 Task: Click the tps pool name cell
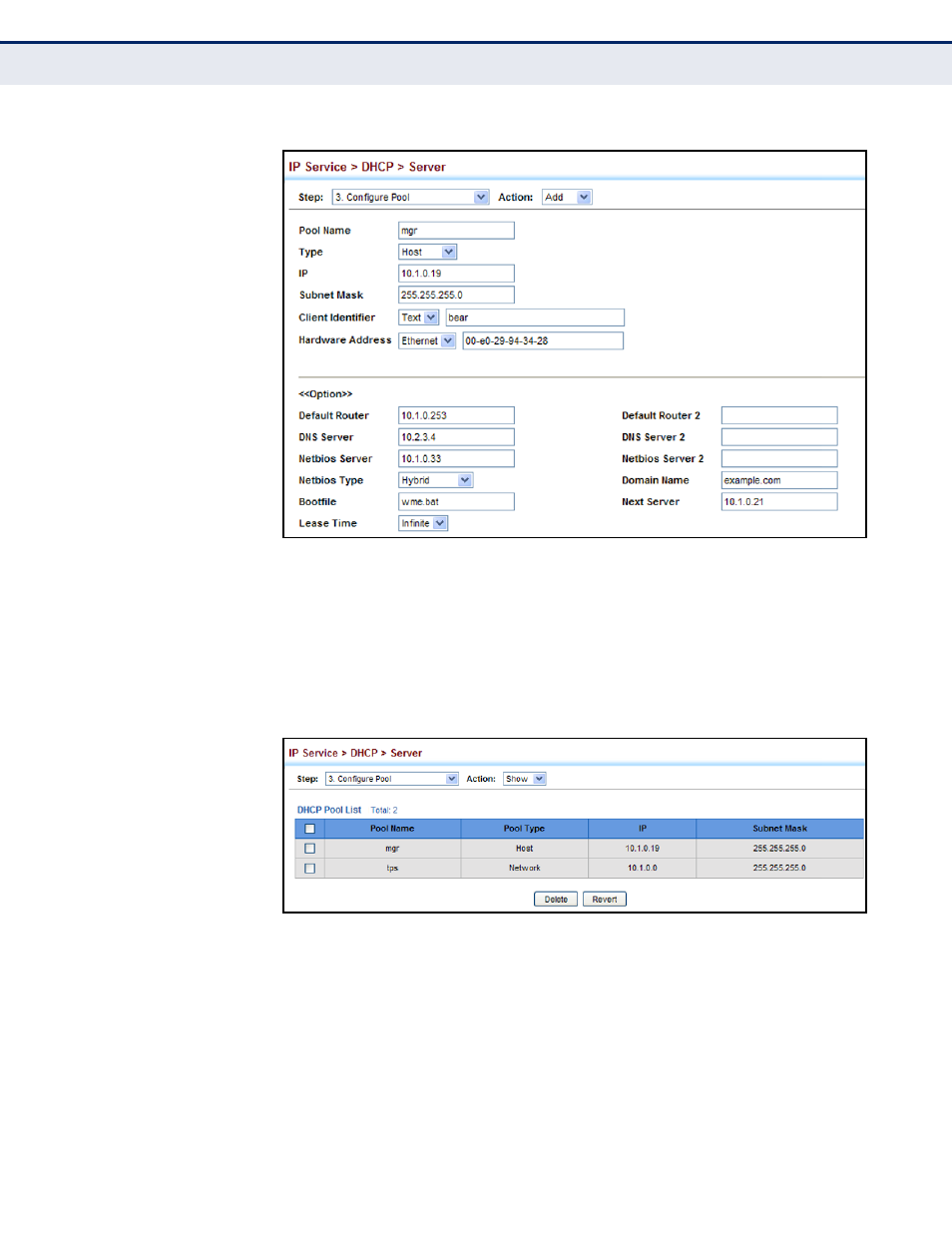392,869
